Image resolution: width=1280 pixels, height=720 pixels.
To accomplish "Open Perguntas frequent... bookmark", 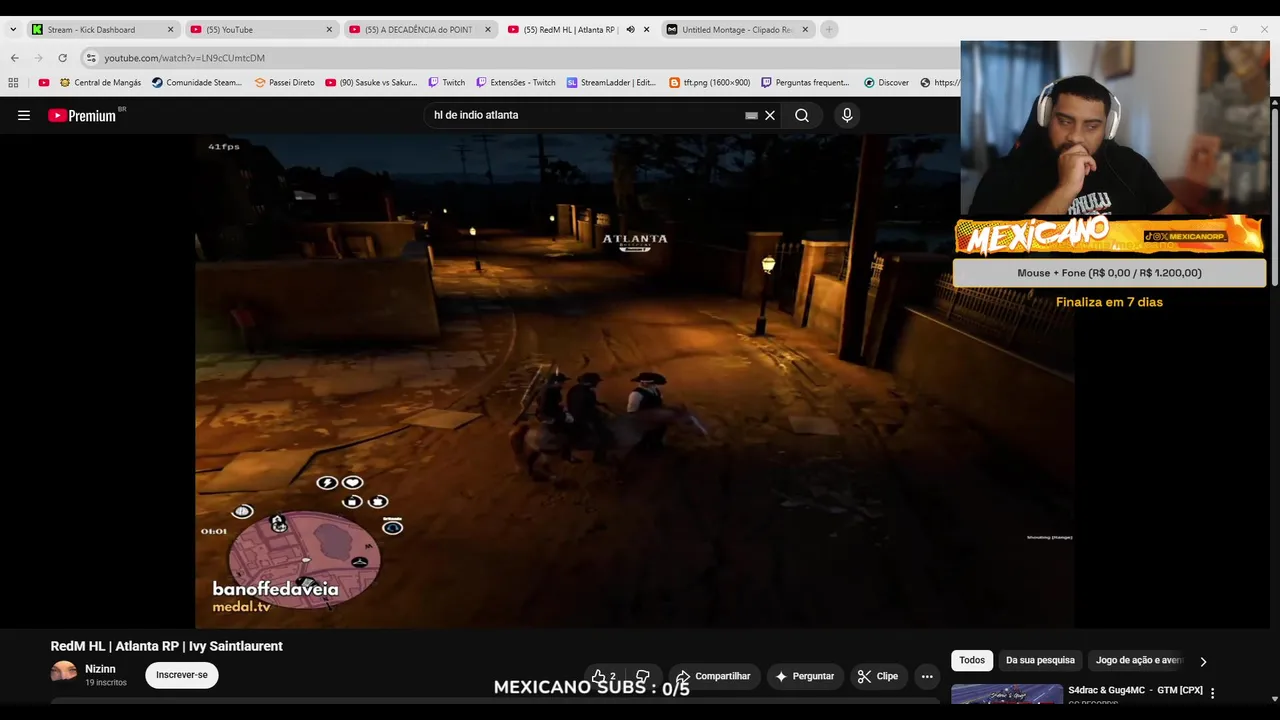I will coord(805,83).
